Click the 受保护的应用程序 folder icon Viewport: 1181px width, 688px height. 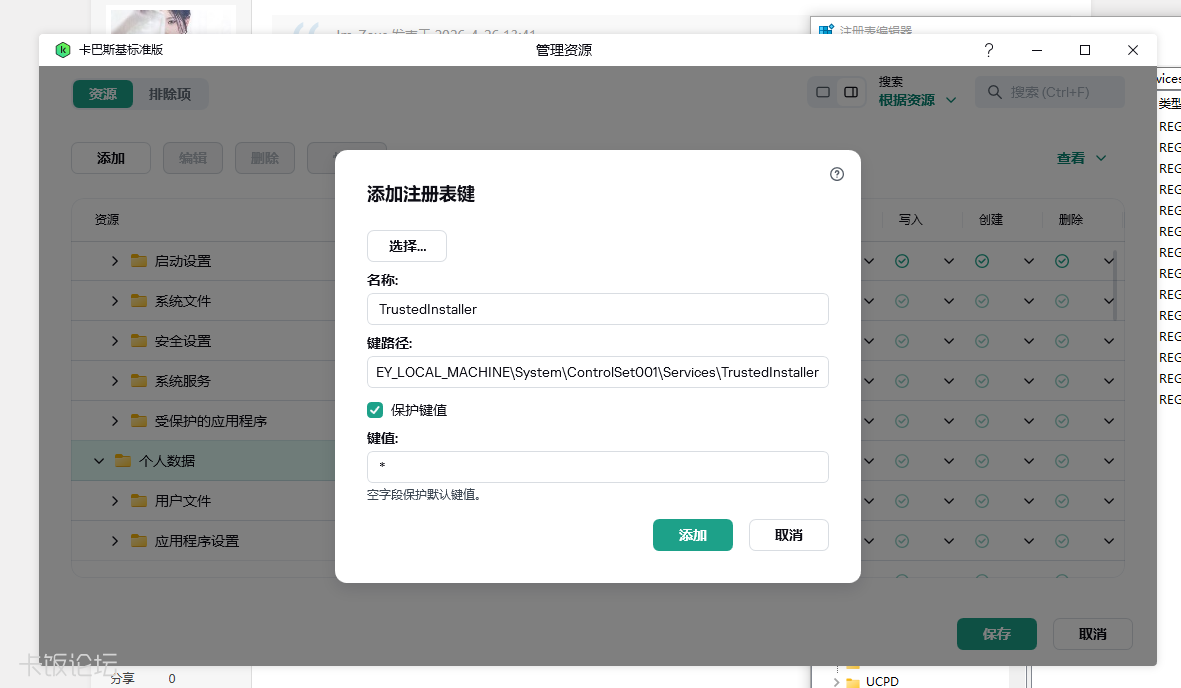point(139,420)
